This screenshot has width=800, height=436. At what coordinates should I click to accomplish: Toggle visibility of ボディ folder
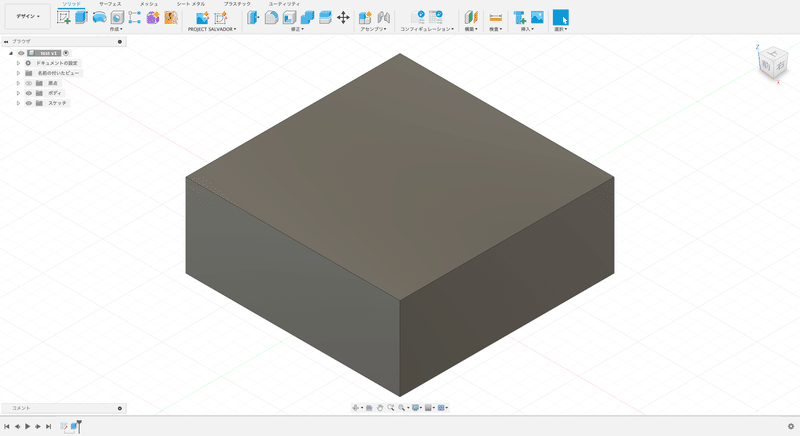[29, 93]
